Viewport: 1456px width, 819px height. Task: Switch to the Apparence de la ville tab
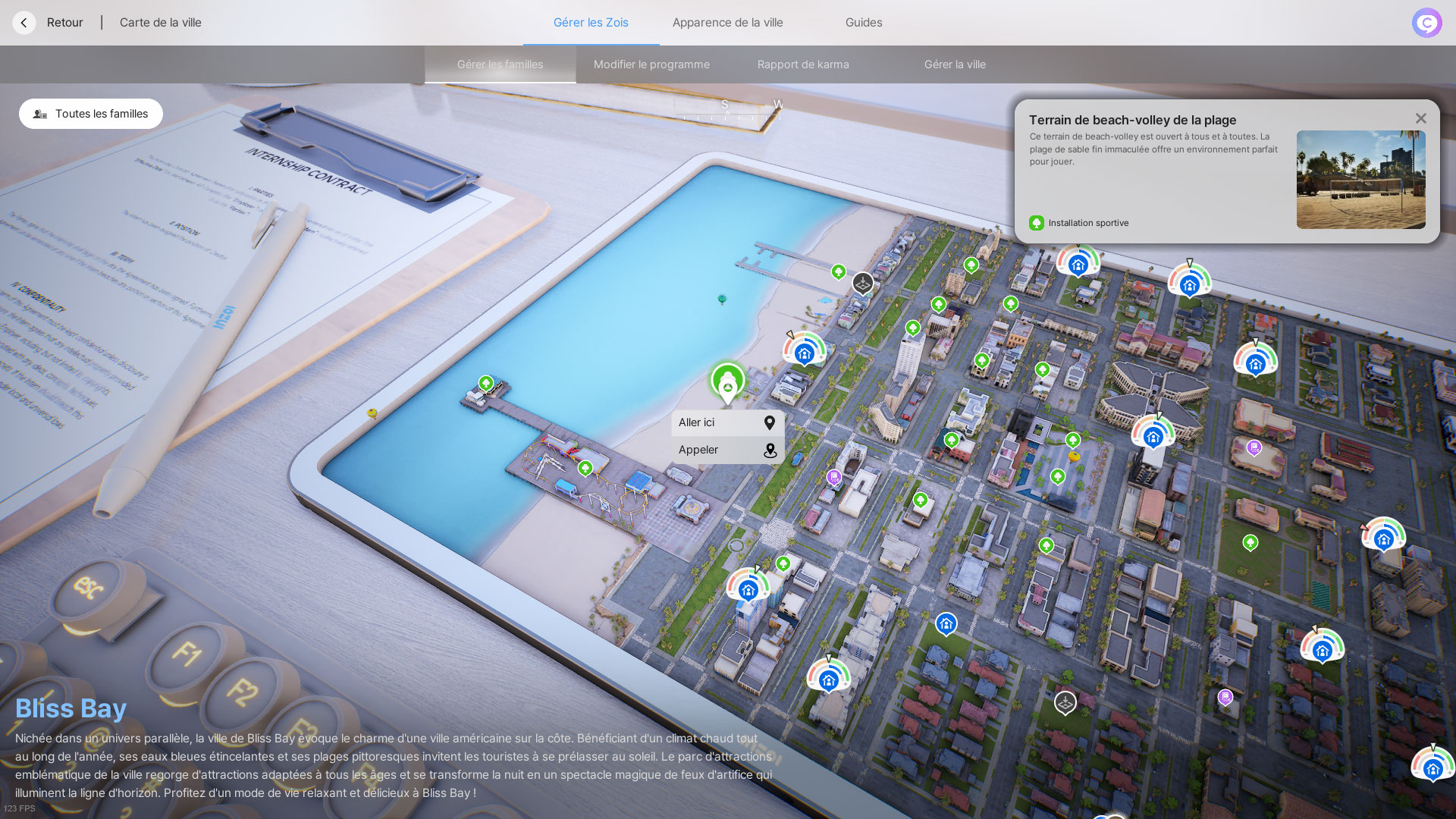coord(727,23)
